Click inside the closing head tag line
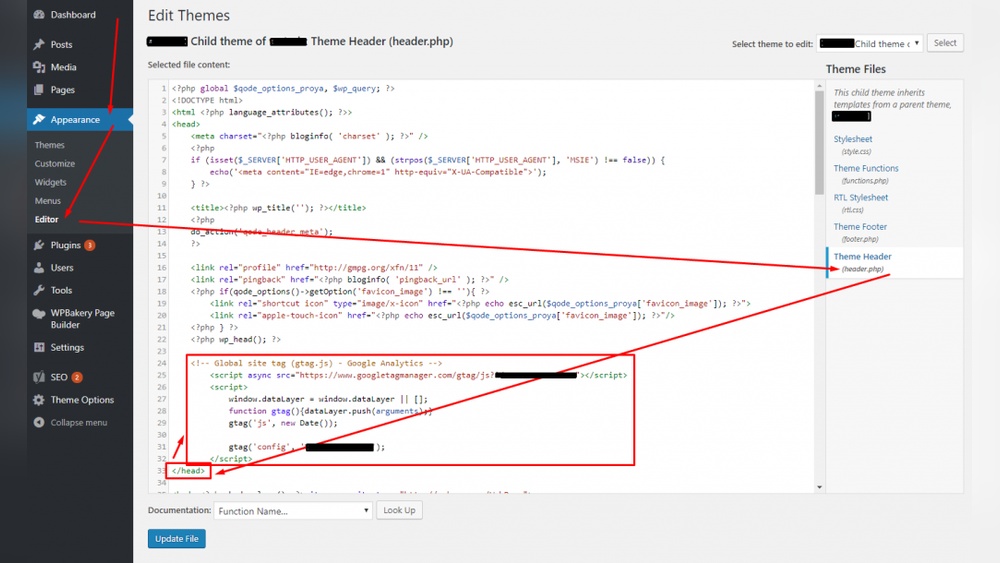This screenshot has width=1000, height=563. pyautogui.click(x=188, y=471)
